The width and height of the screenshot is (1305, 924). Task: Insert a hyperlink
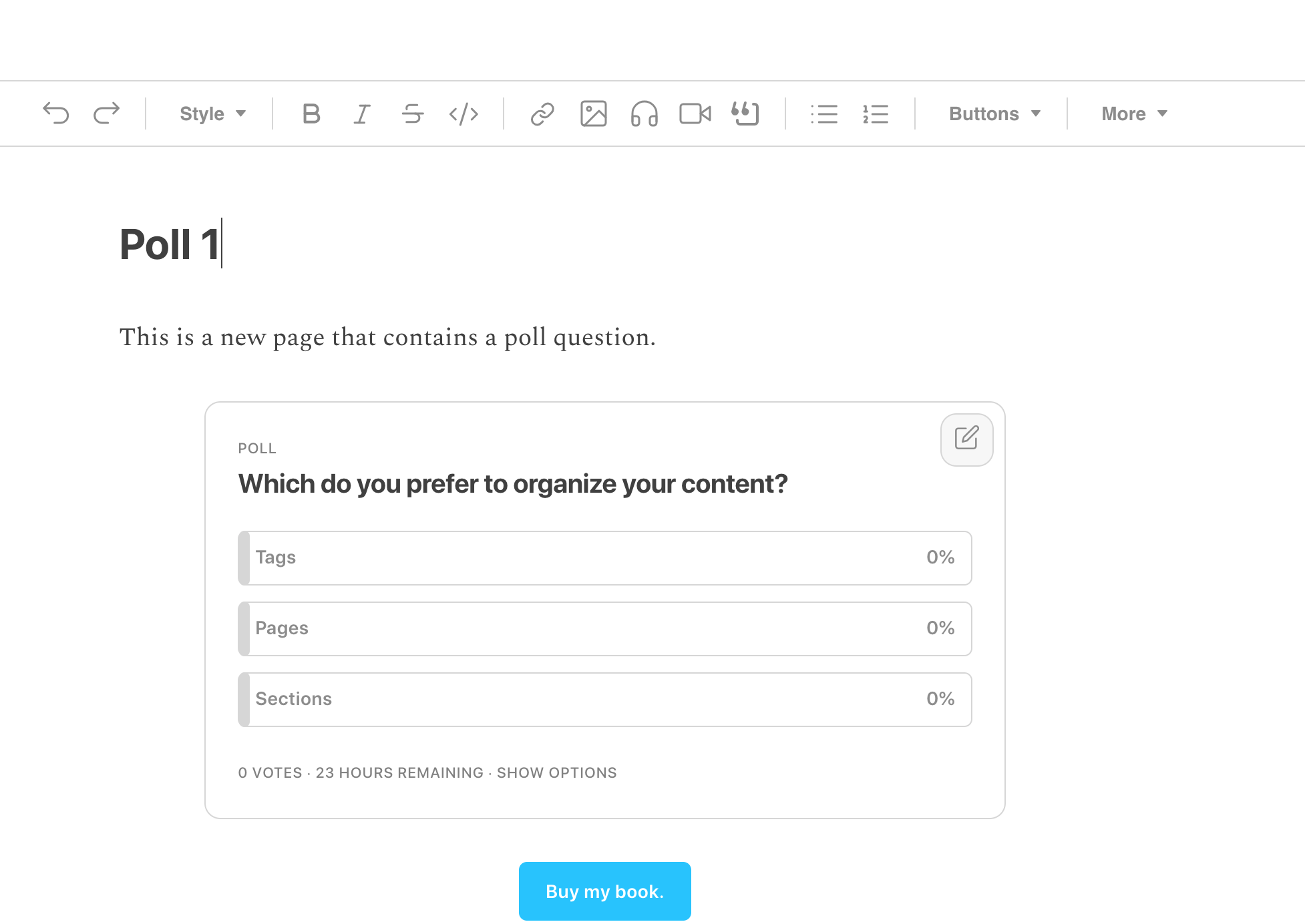coord(542,113)
